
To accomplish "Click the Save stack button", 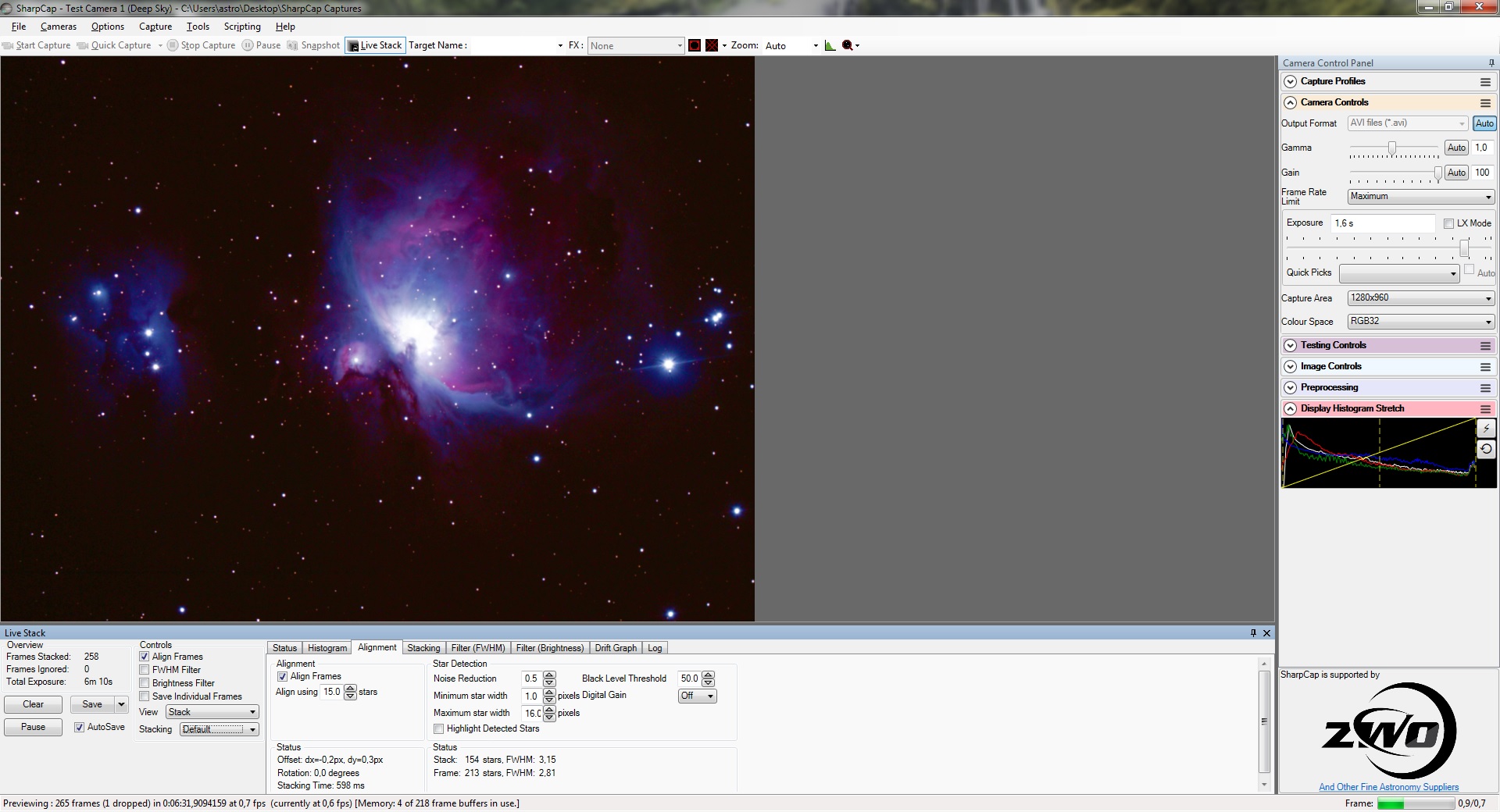I will [92, 704].
